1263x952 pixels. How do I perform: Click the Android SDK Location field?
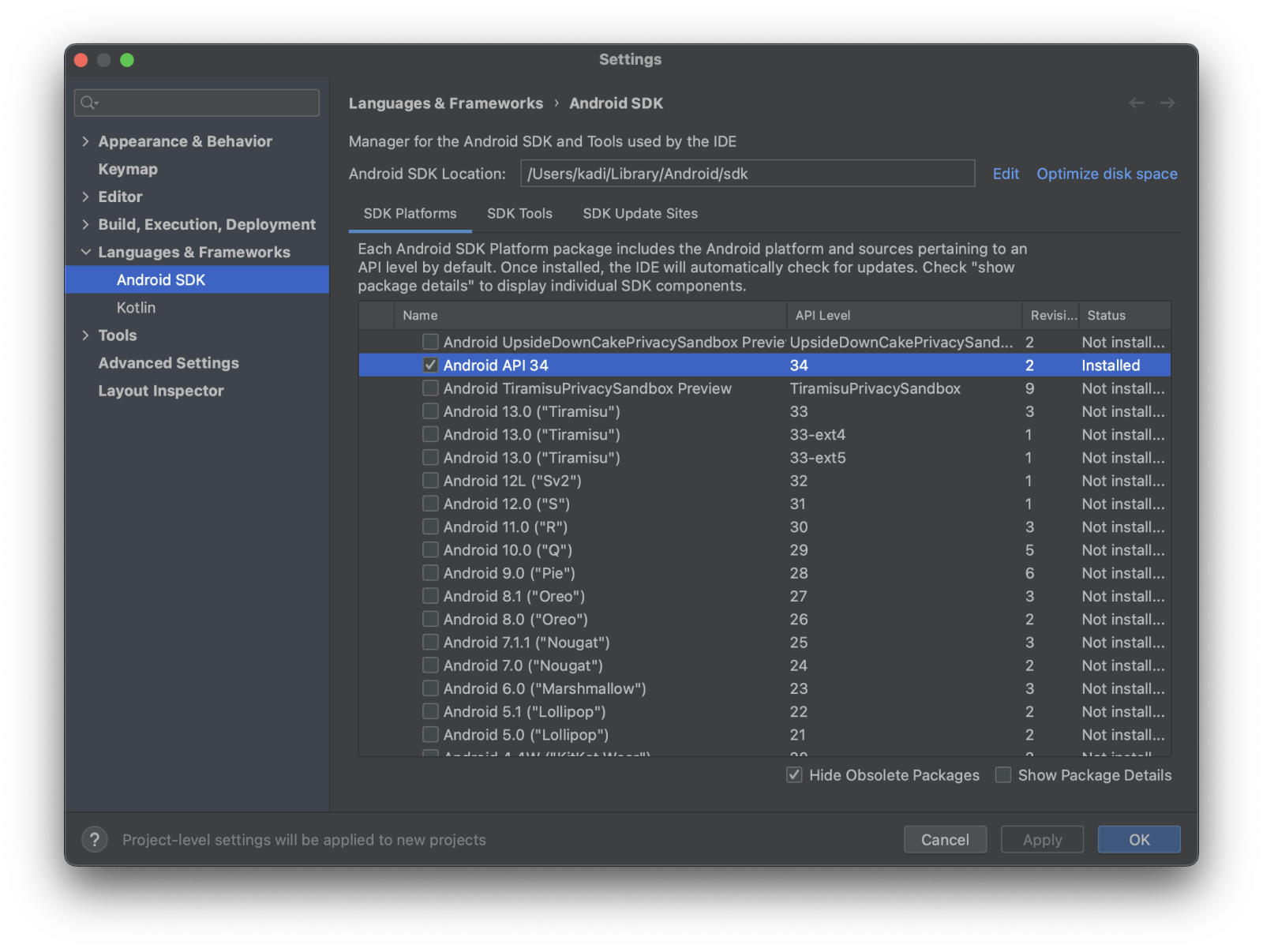[747, 174]
